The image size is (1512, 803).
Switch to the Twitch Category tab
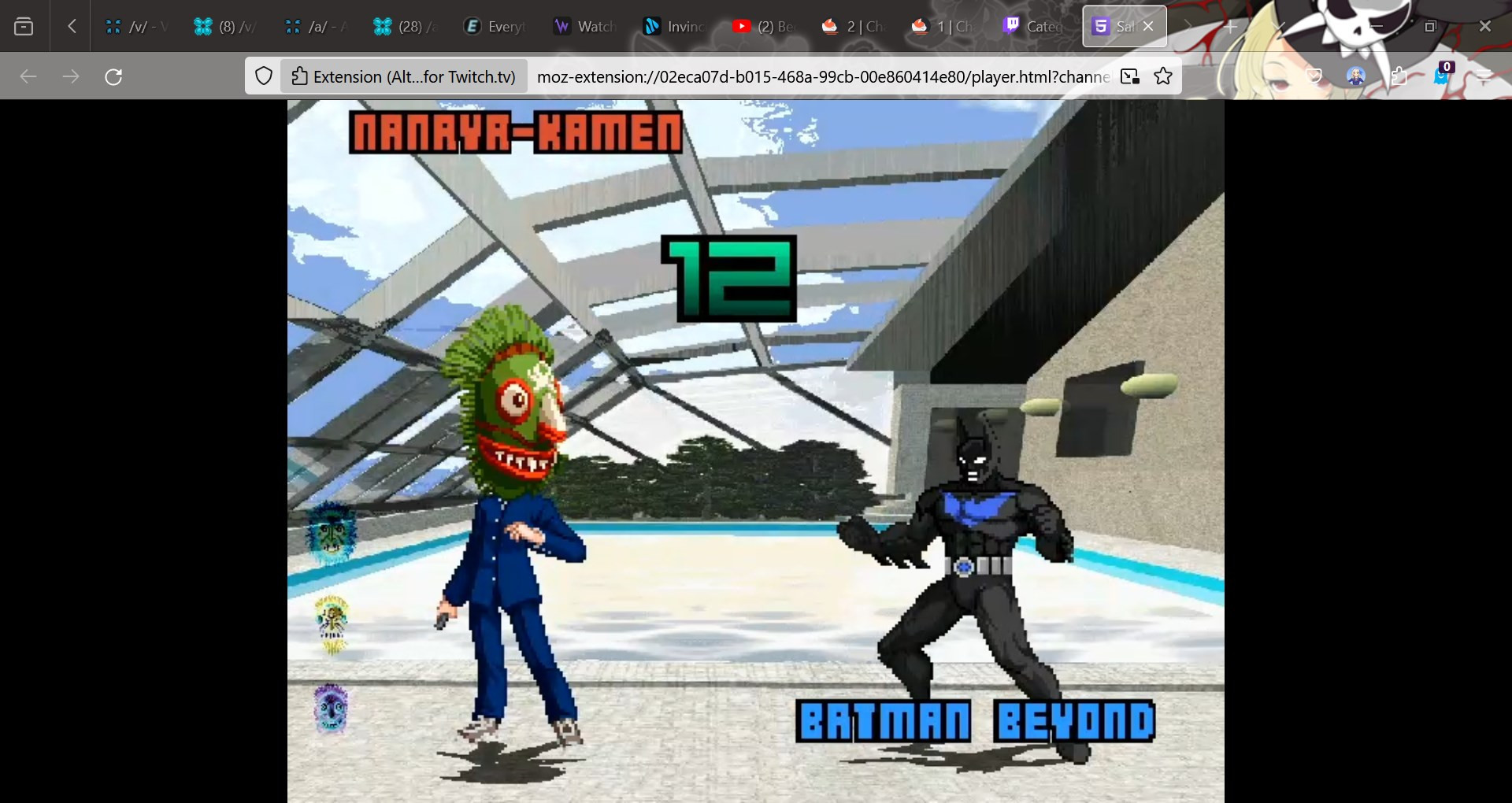(1033, 26)
